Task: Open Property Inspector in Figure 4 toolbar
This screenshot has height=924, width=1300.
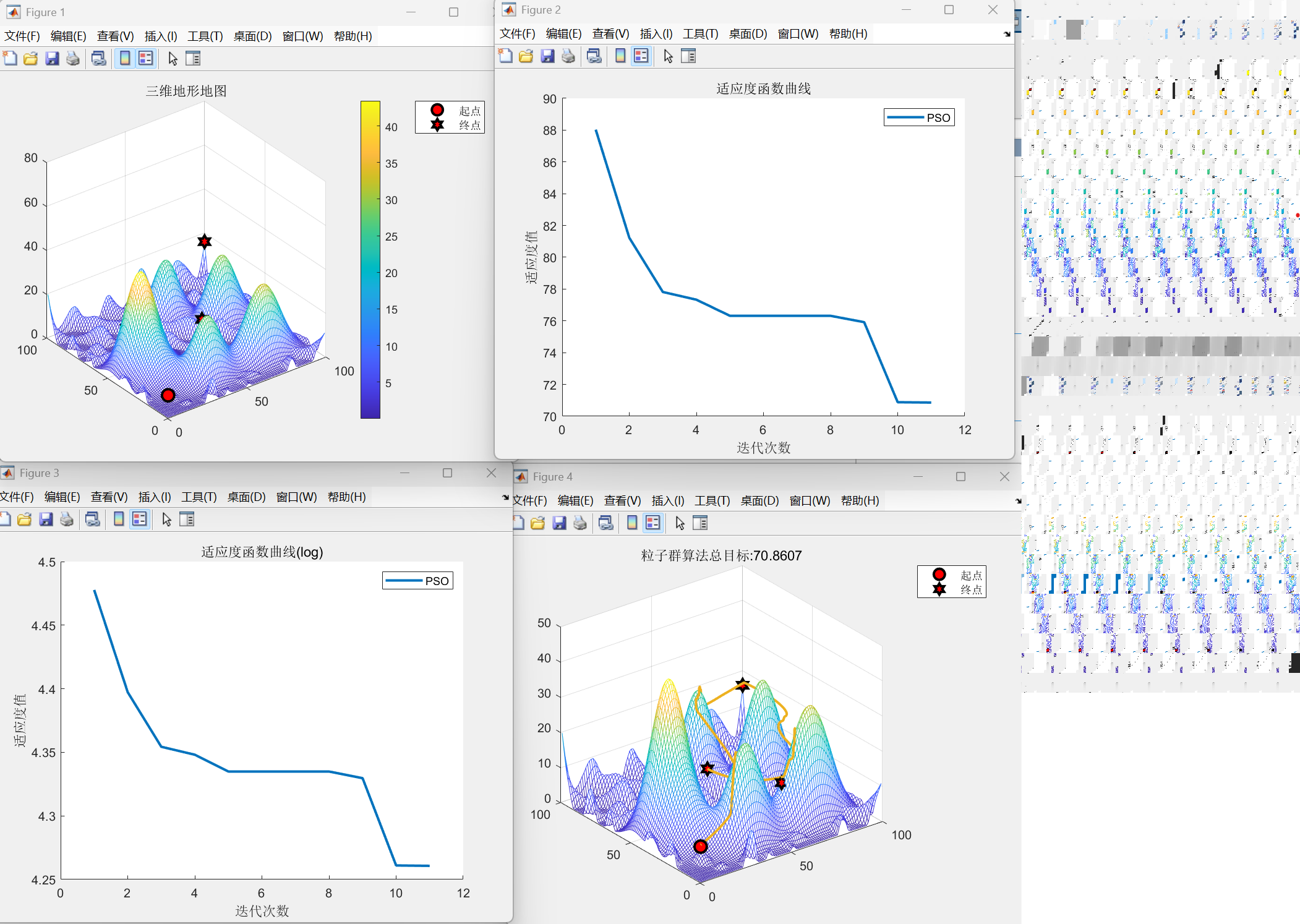Action: point(700,523)
